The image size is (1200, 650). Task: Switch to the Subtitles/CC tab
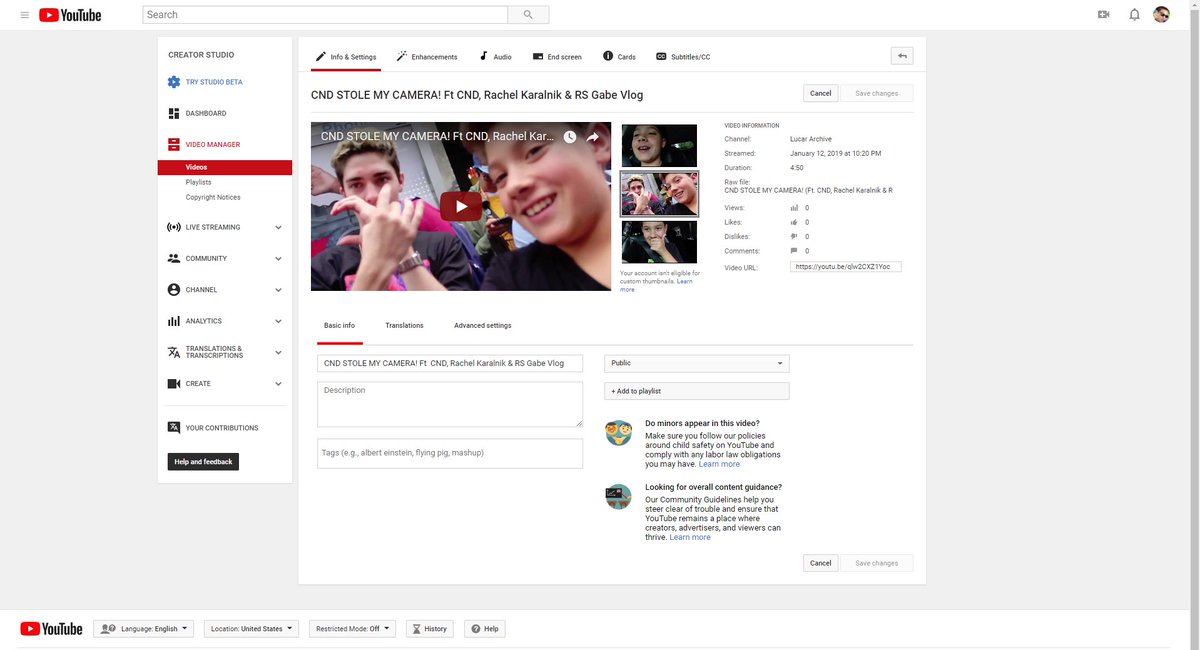click(683, 57)
